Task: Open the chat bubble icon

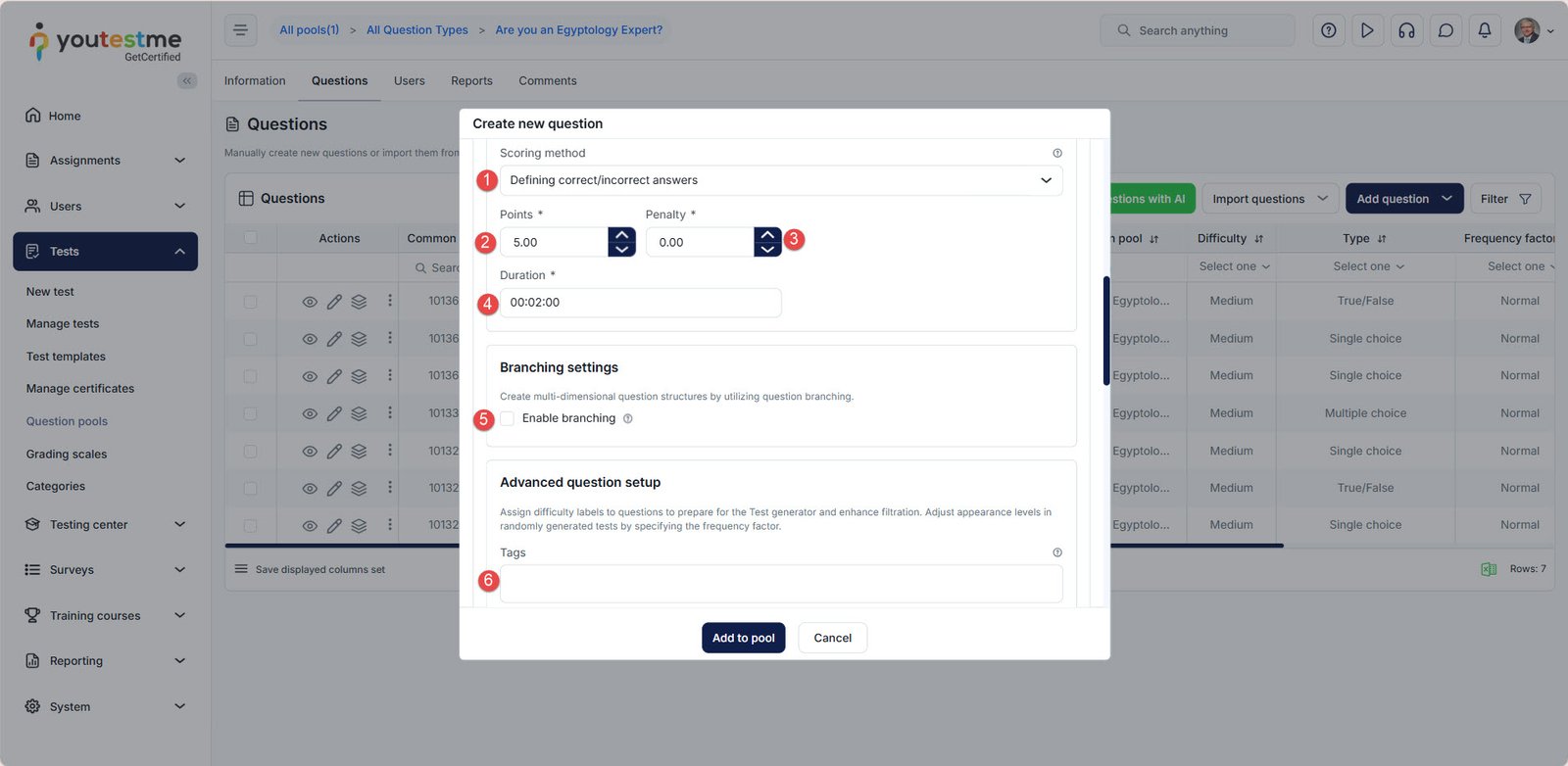Action: tap(1445, 30)
